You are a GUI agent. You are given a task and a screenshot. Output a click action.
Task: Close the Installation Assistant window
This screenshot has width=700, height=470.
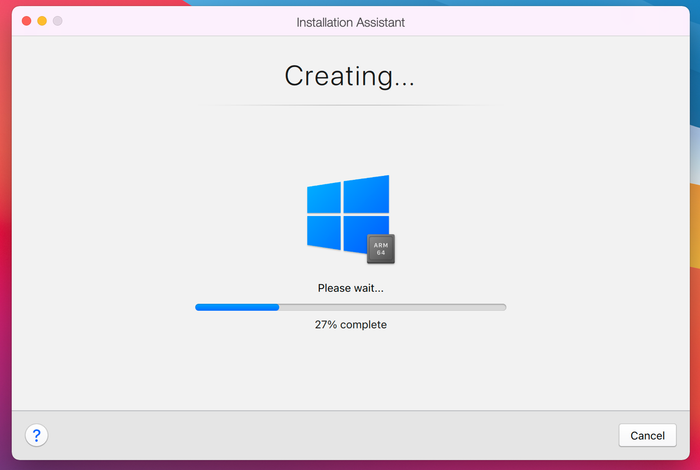26,21
